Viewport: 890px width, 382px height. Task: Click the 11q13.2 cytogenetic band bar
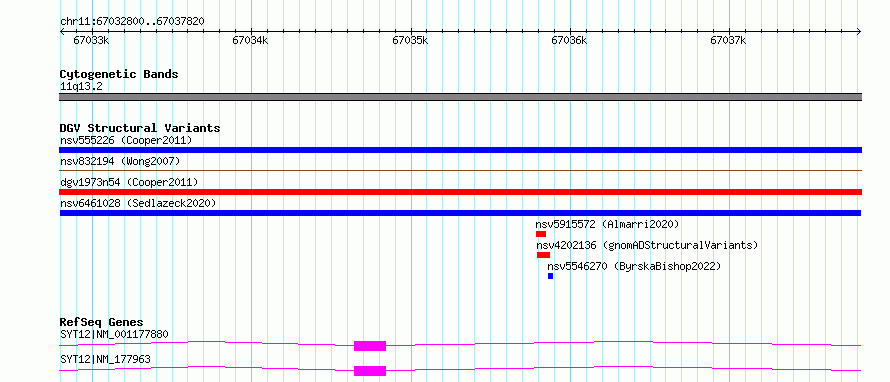(460, 97)
